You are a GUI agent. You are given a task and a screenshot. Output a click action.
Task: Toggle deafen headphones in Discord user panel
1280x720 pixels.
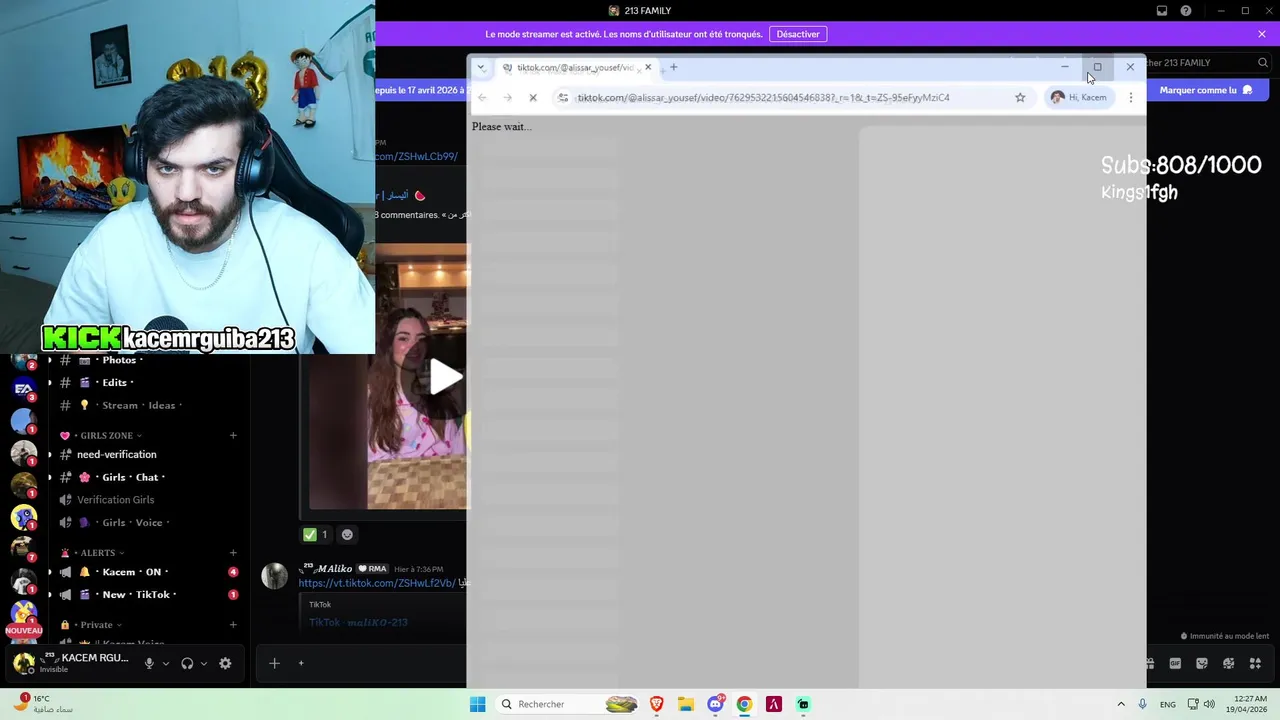(187, 663)
